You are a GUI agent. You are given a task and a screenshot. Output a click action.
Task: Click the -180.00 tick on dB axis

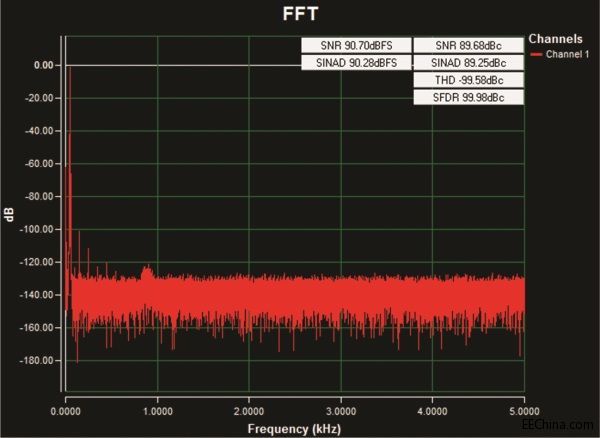(x=38, y=360)
